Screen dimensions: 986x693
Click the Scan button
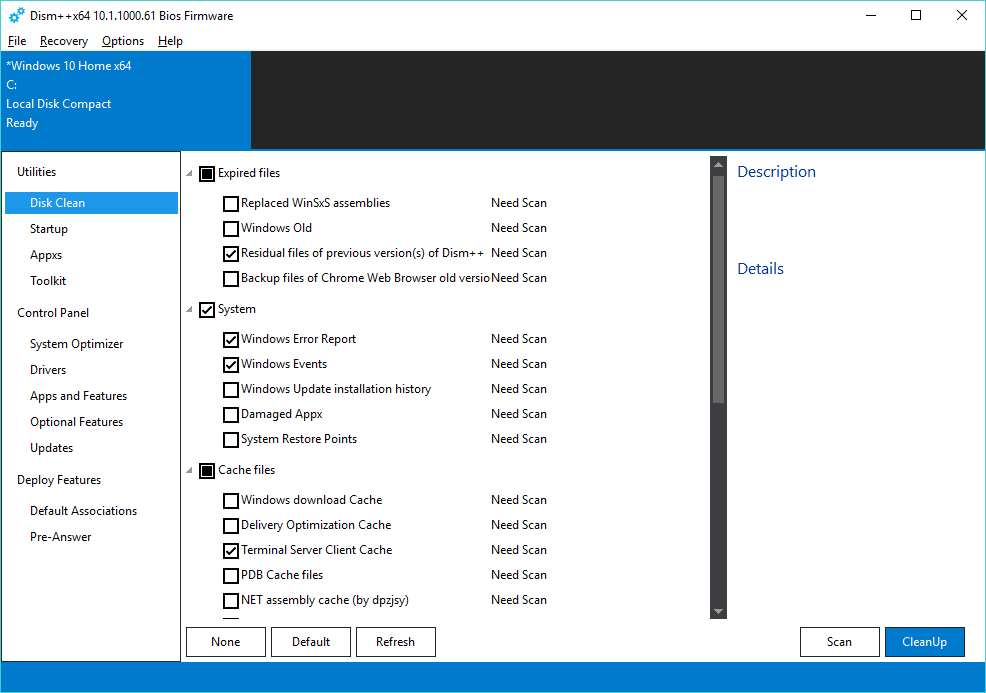click(x=839, y=642)
